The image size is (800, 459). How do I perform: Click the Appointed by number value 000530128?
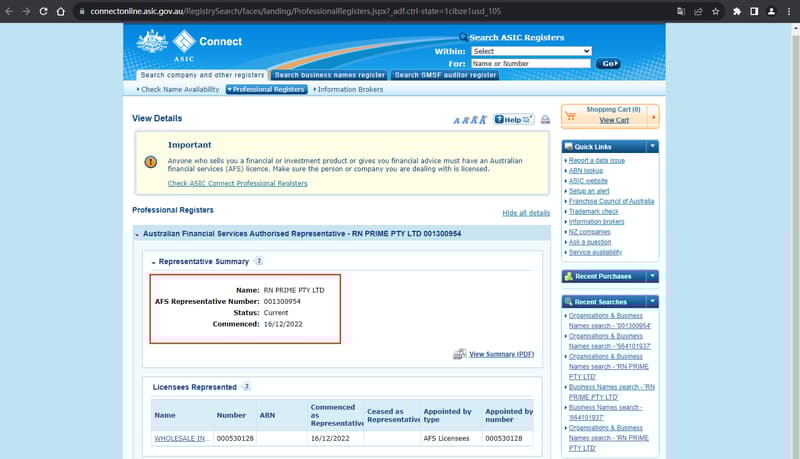coord(504,438)
